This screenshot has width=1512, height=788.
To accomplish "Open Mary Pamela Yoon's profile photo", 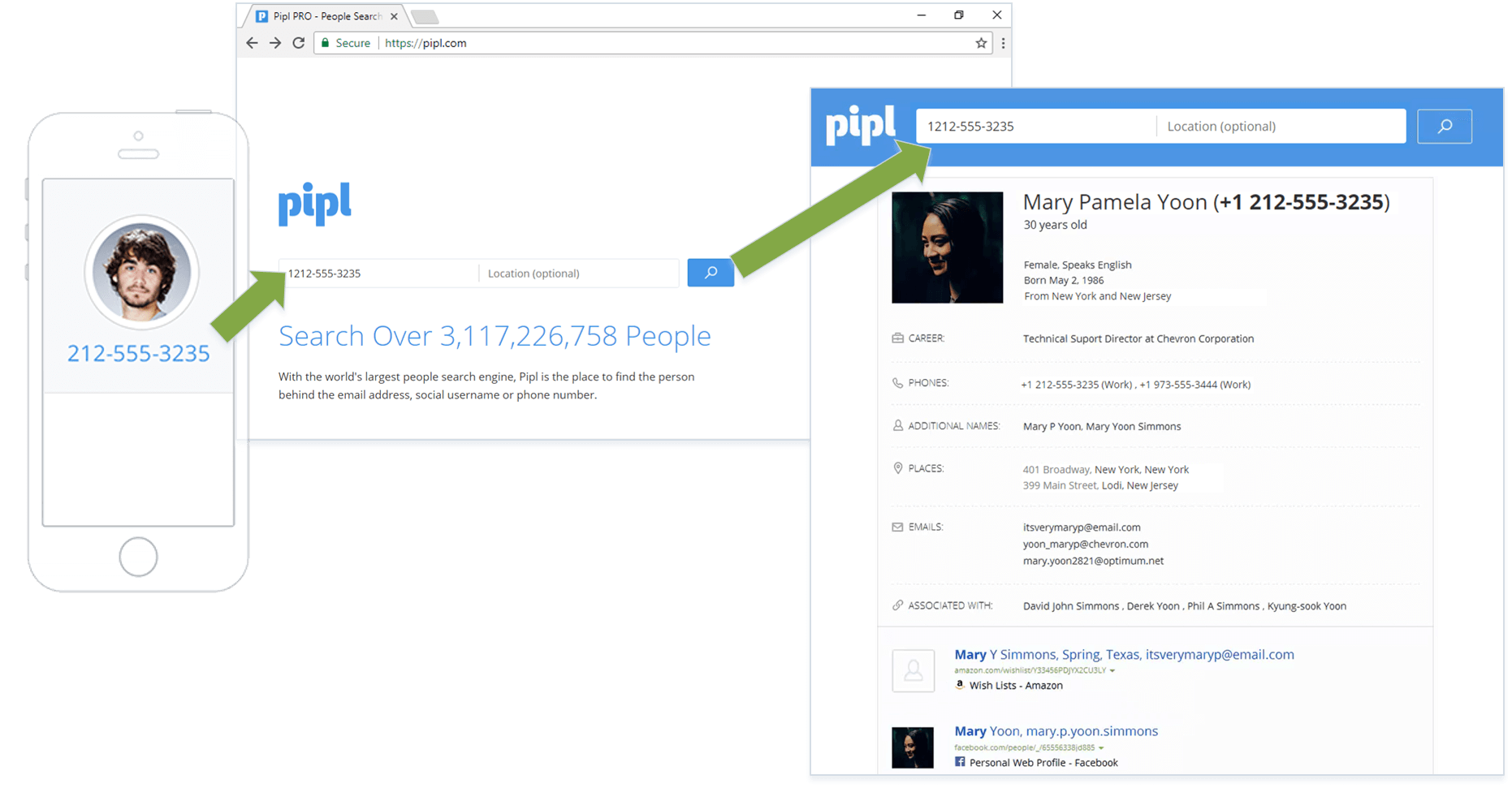I will [947, 248].
